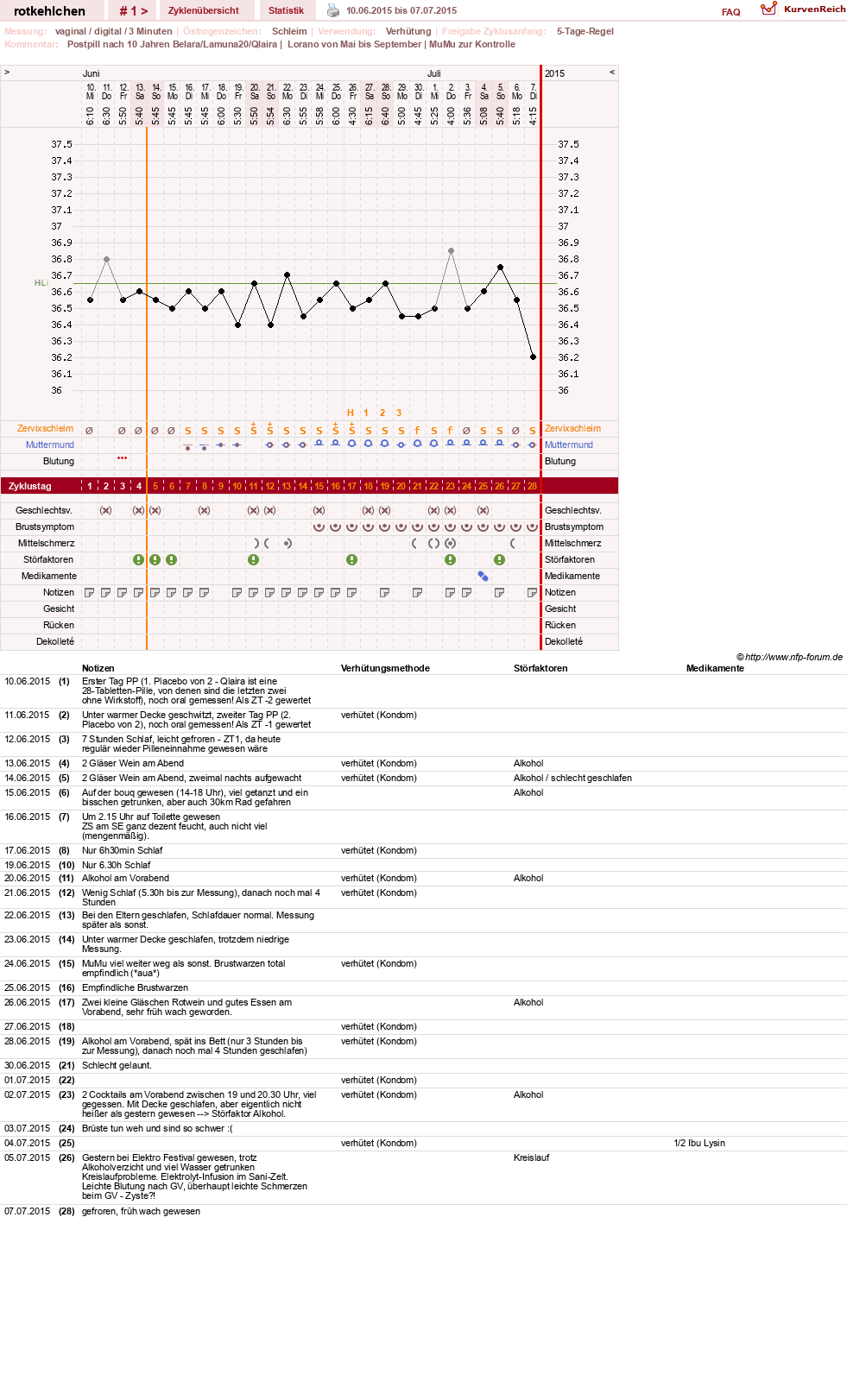Click the 'Verhütungsmethode' column header
Screen dimensions: 847x1400
pyautogui.click(x=385, y=668)
